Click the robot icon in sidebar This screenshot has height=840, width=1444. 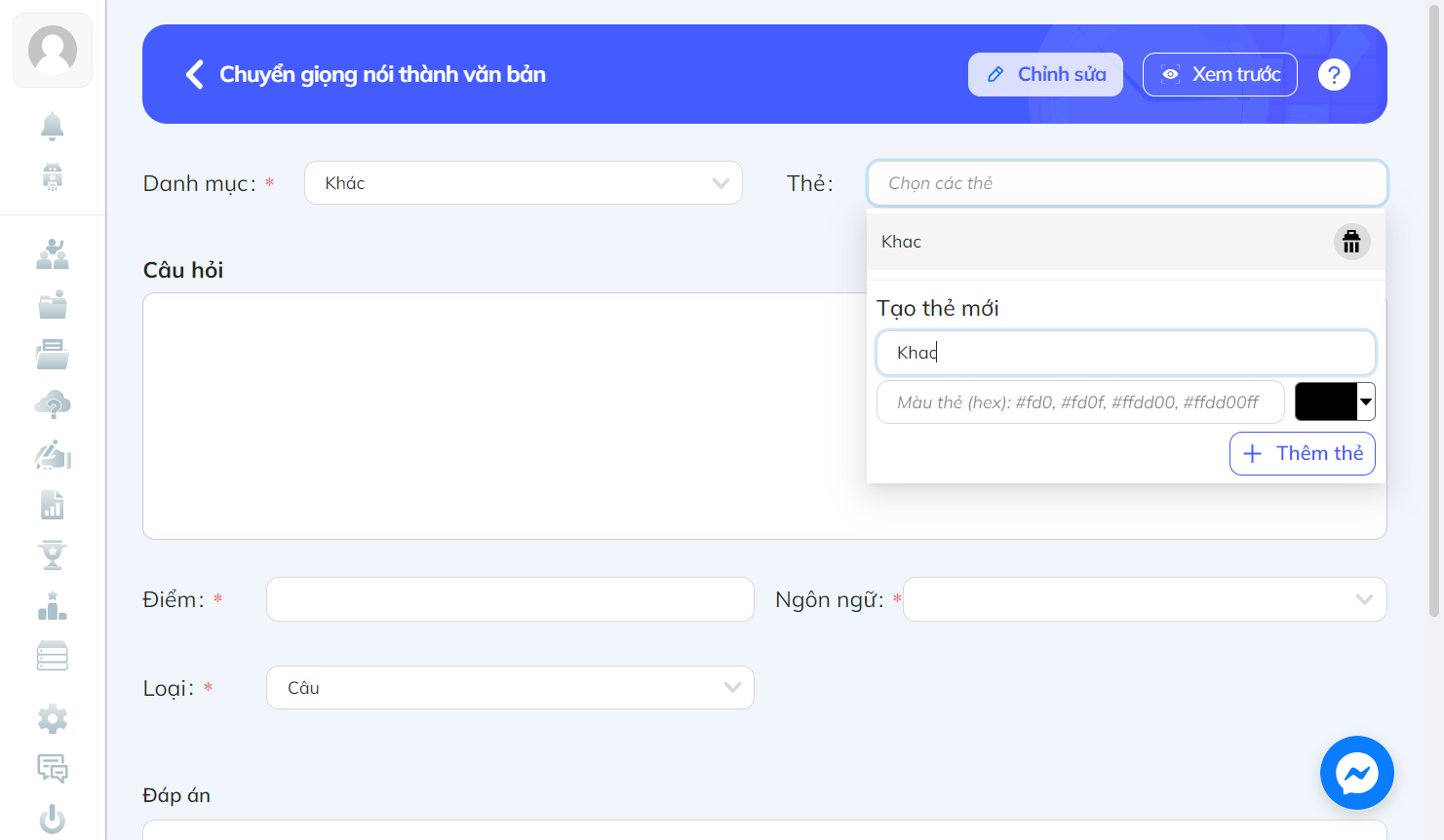tap(53, 176)
